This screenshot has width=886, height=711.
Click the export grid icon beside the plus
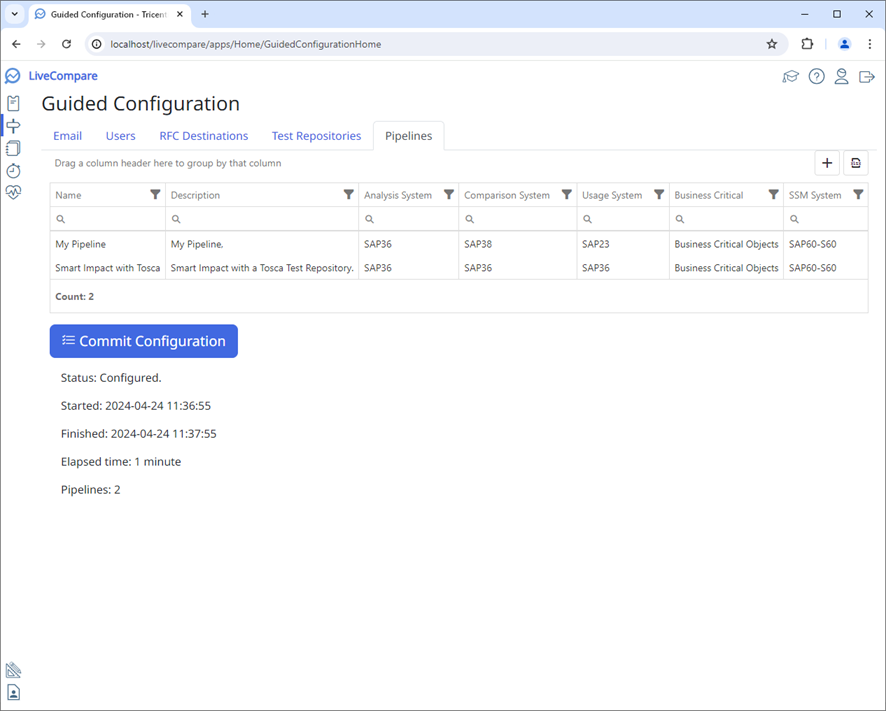point(855,162)
